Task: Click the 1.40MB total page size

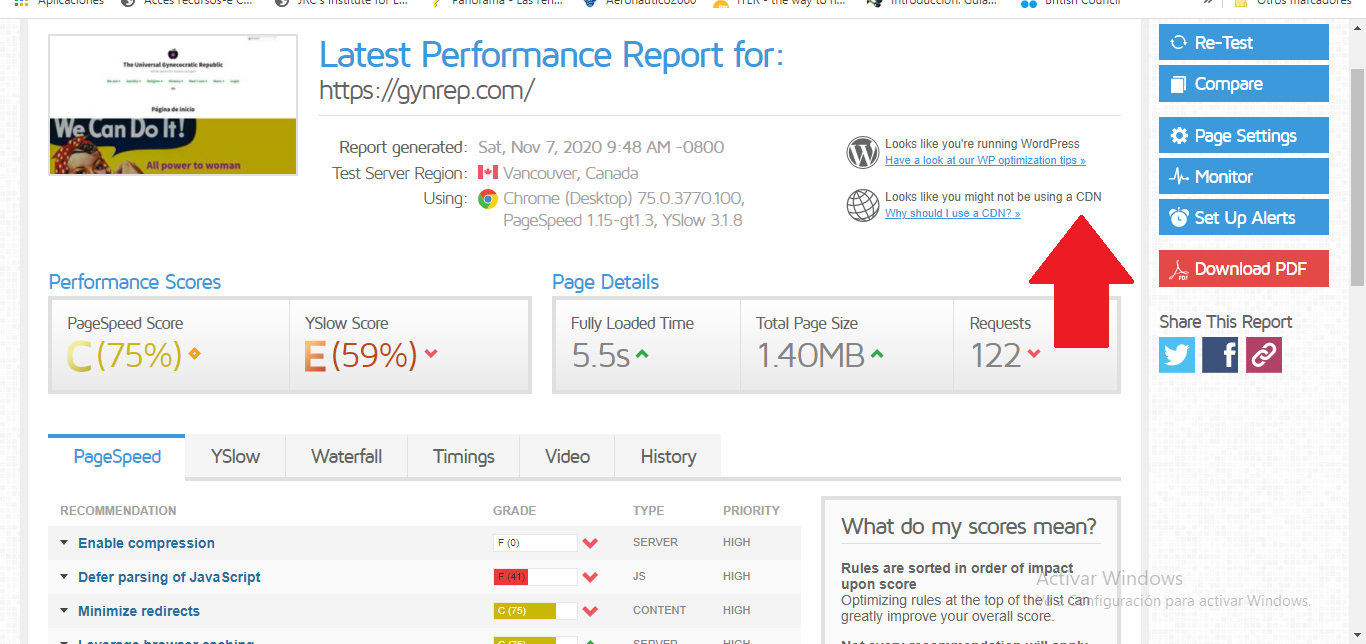Action: click(x=810, y=355)
